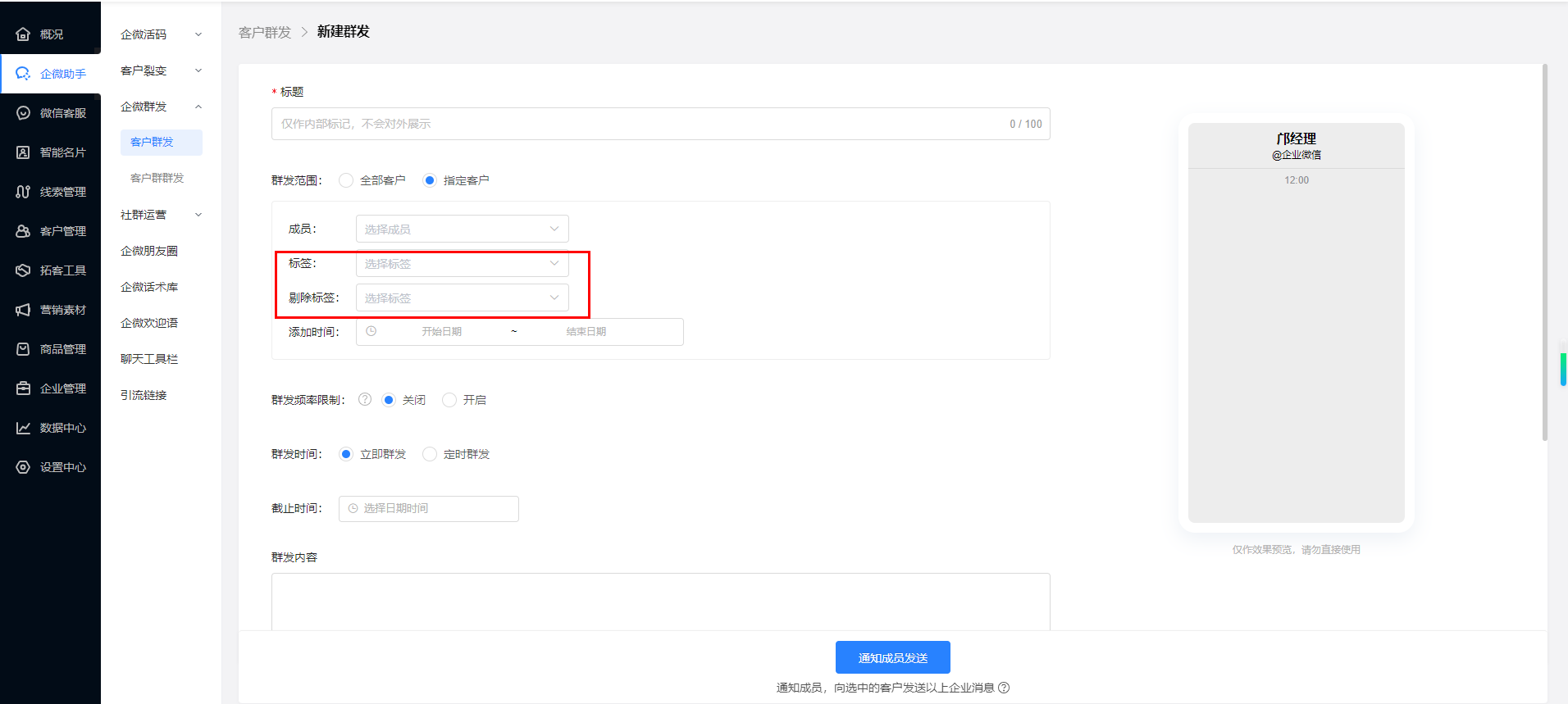Click the 智能名片 card icon
The height and width of the screenshot is (704, 1568).
(23, 152)
